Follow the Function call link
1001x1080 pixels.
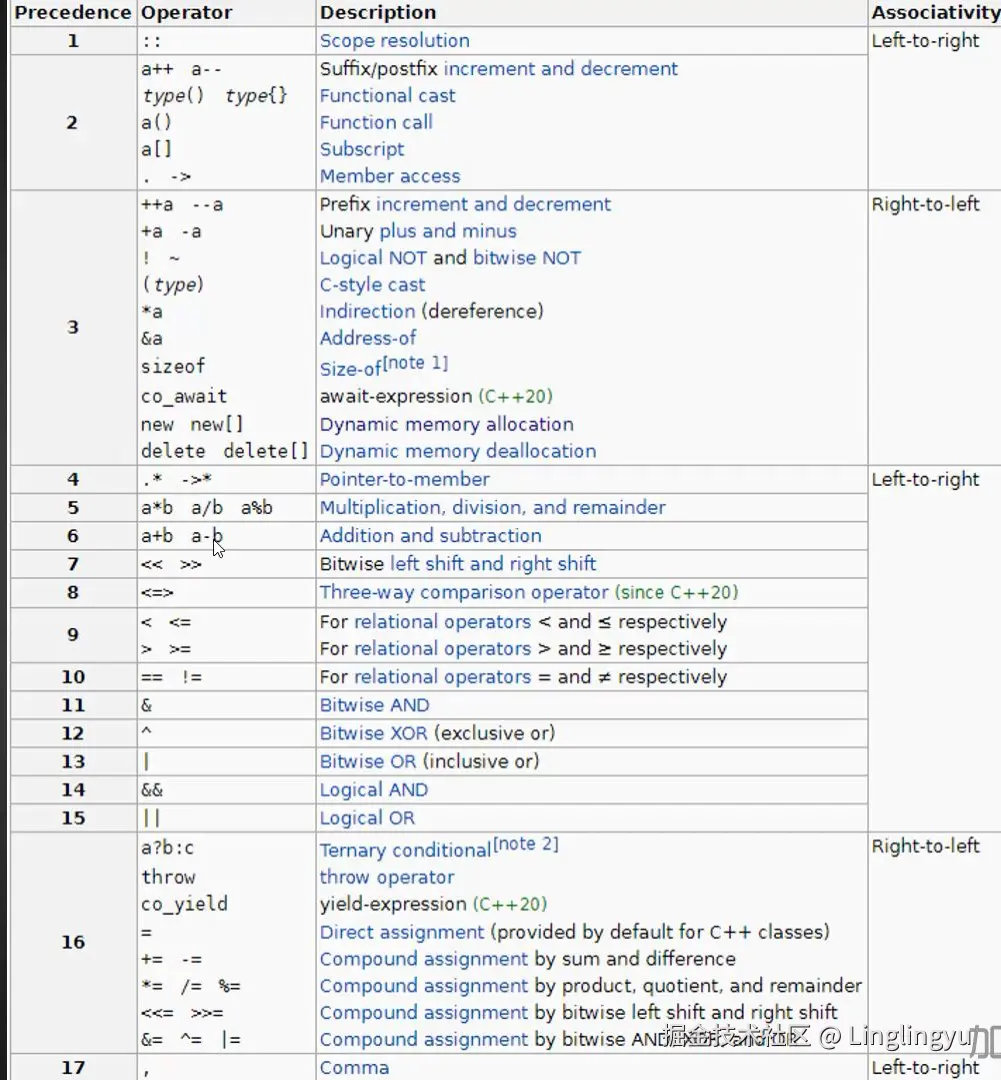pyautogui.click(x=376, y=122)
